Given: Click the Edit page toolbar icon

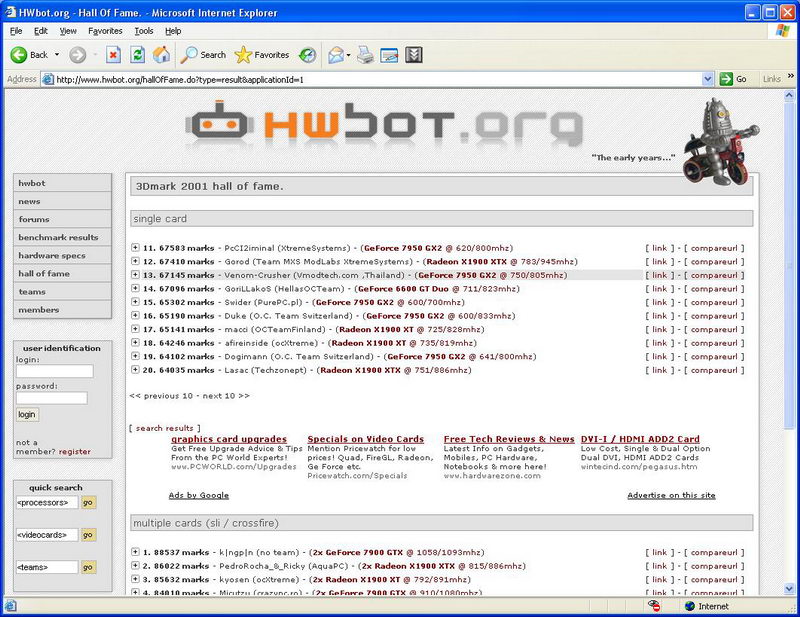Looking at the screenshot, I should (389, 55).
